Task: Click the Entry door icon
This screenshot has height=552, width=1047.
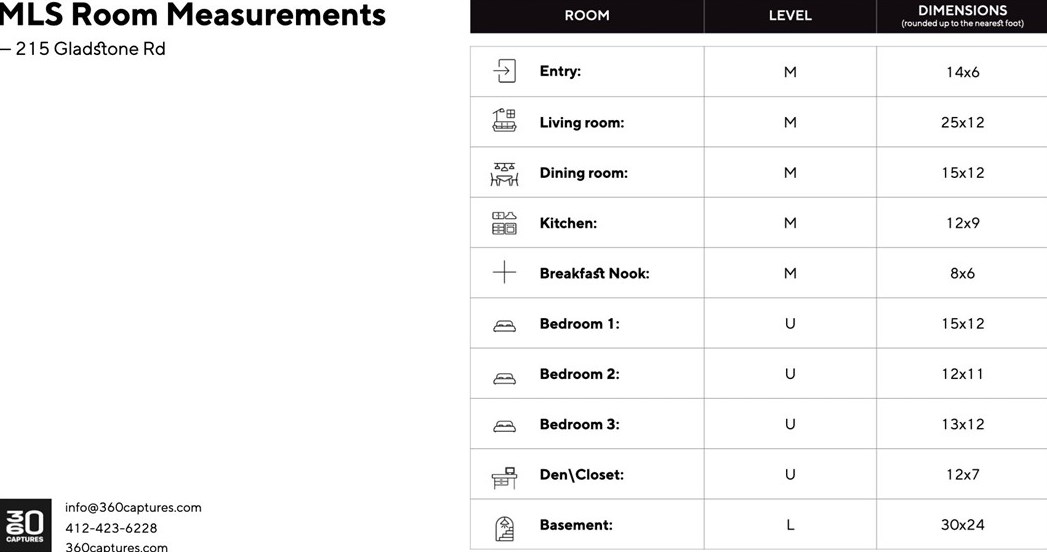Action: (x=505, y=71)
